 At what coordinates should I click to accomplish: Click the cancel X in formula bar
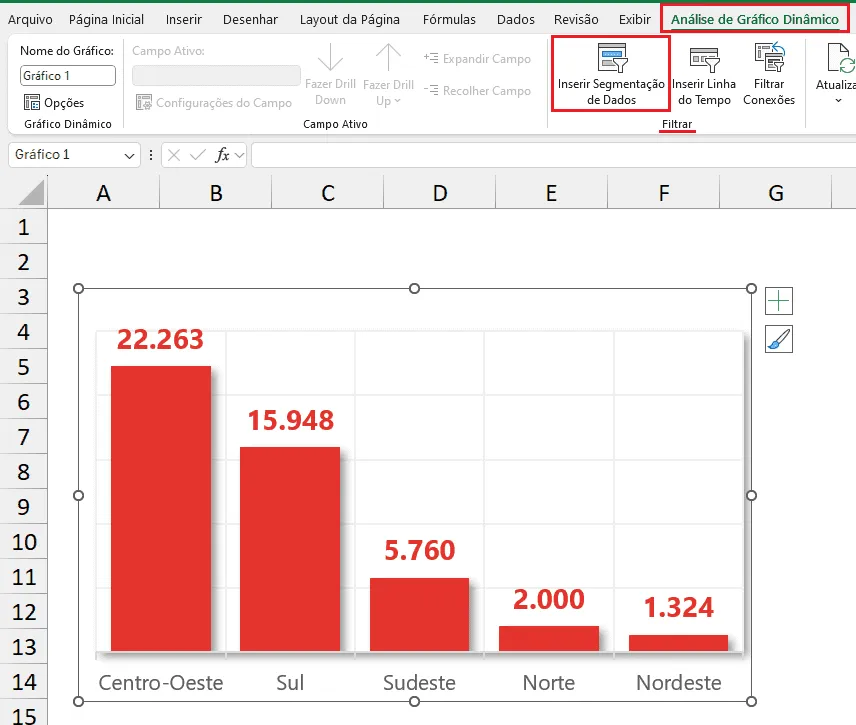click(174, 155)
